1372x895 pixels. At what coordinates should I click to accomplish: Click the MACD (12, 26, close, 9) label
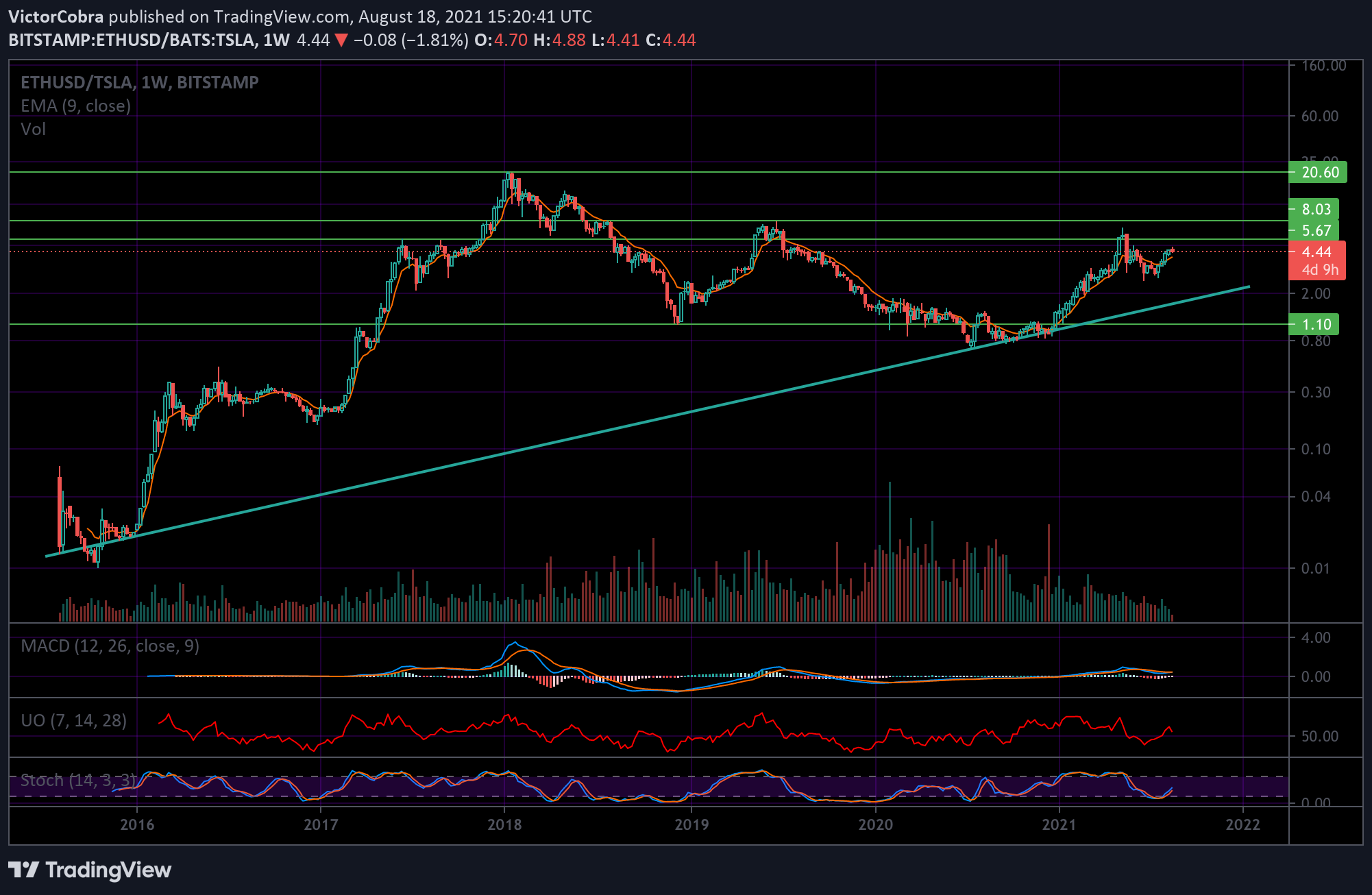pyautogui.click(x=110, y=646)
